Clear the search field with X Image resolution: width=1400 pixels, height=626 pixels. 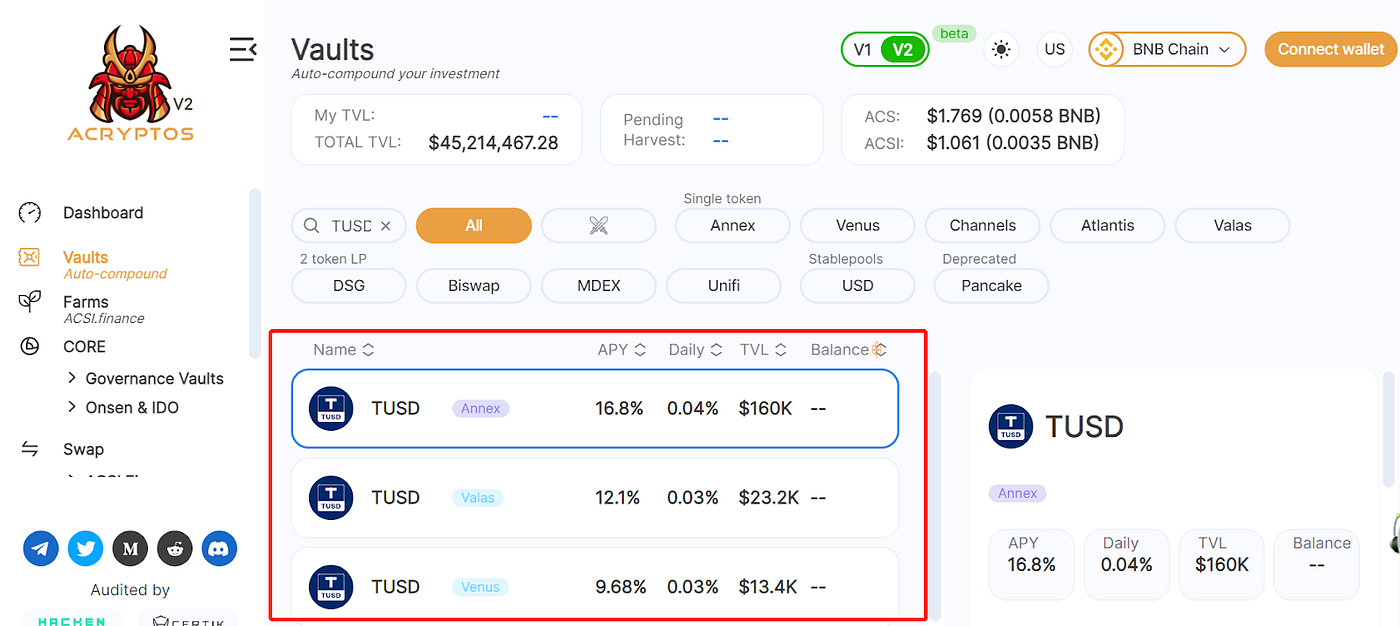pyautogui.click(x=386, y=226)
